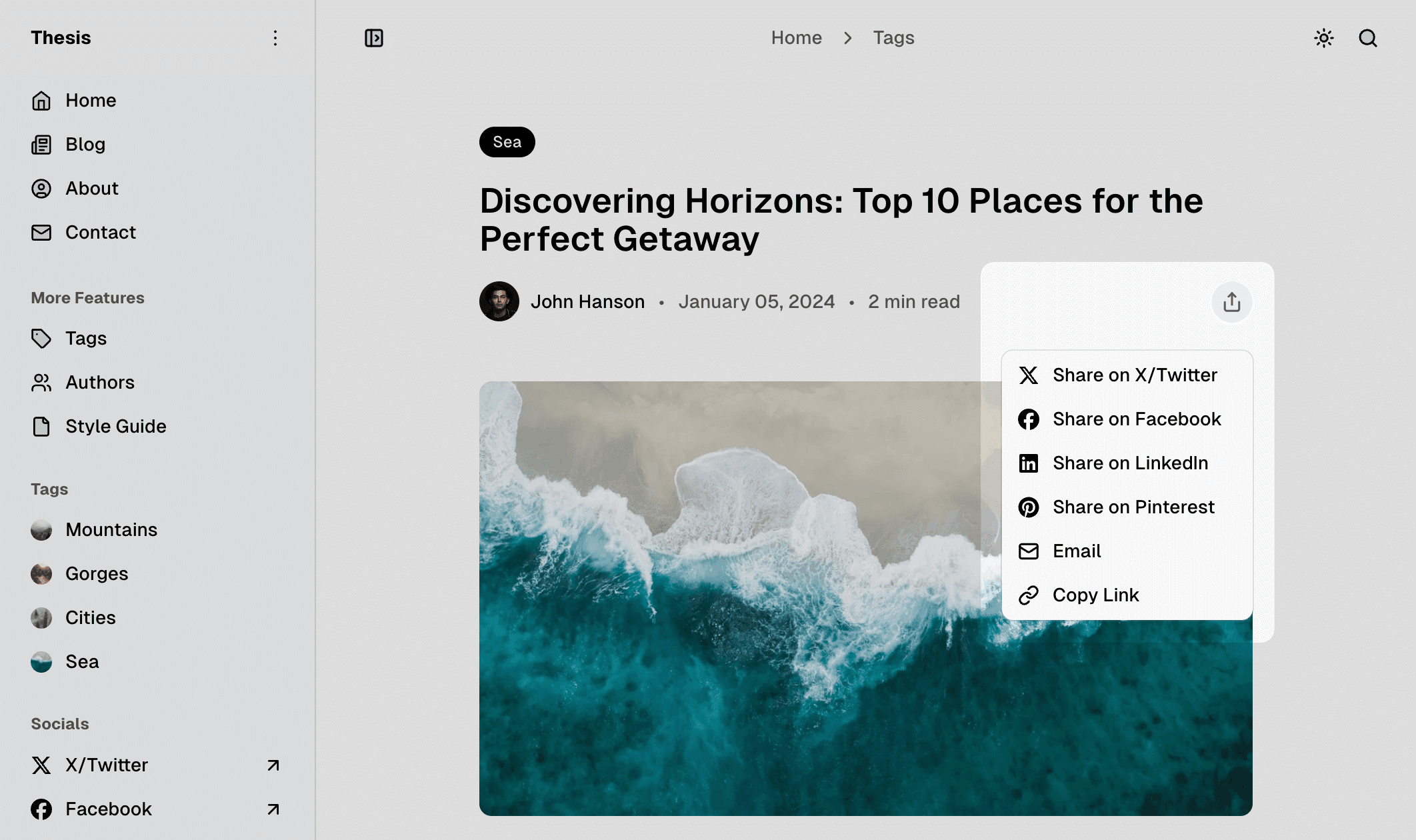Click the Tags icon in More Features
Viewport: 1416px width, 840px height.
pyautogui.click(x=41, y=339)
